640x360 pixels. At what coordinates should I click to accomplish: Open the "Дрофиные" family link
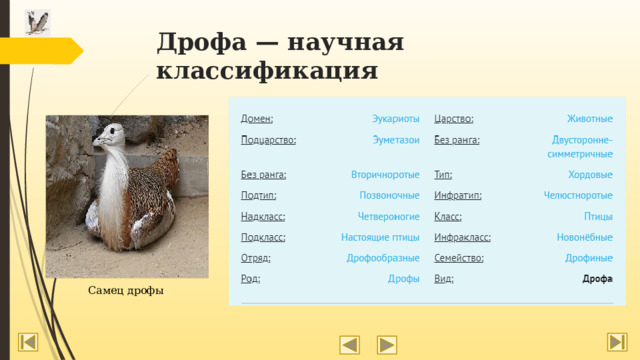pyautogui.click(x=589, y=258)
